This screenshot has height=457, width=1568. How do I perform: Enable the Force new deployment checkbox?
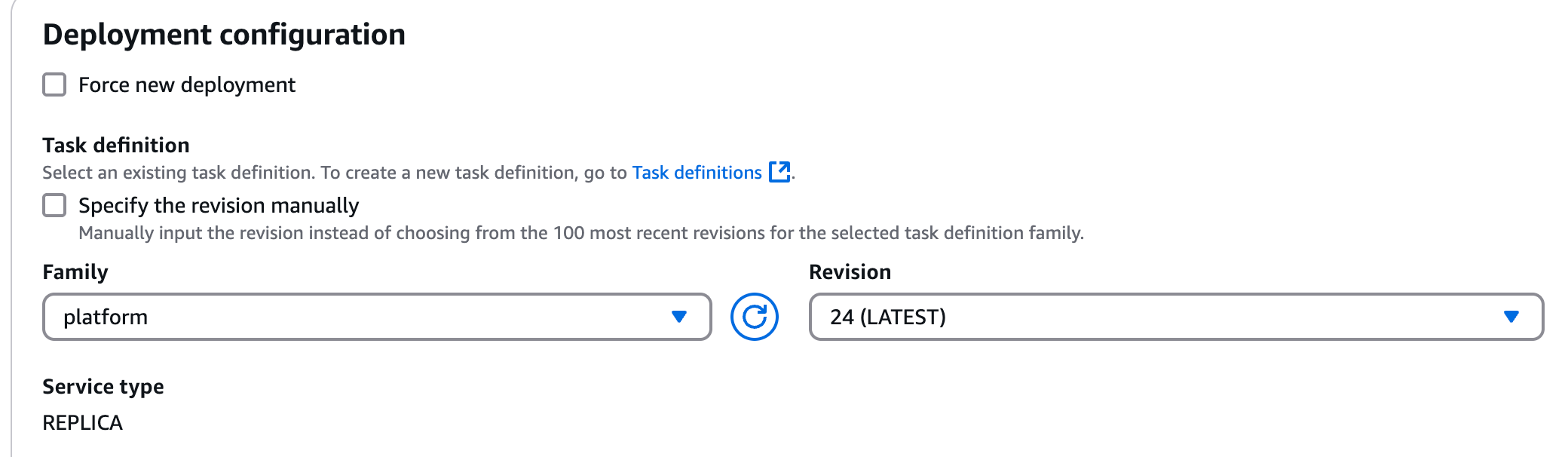point(54,84)
